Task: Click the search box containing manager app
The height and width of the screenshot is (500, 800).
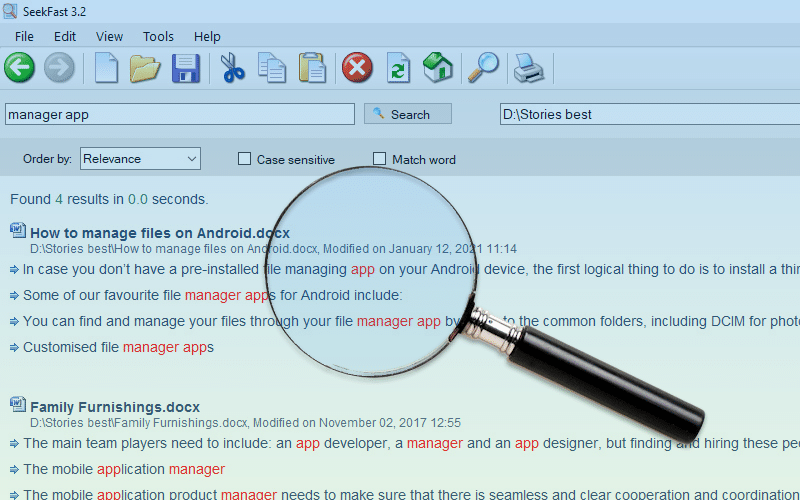Action: (180, 114)
